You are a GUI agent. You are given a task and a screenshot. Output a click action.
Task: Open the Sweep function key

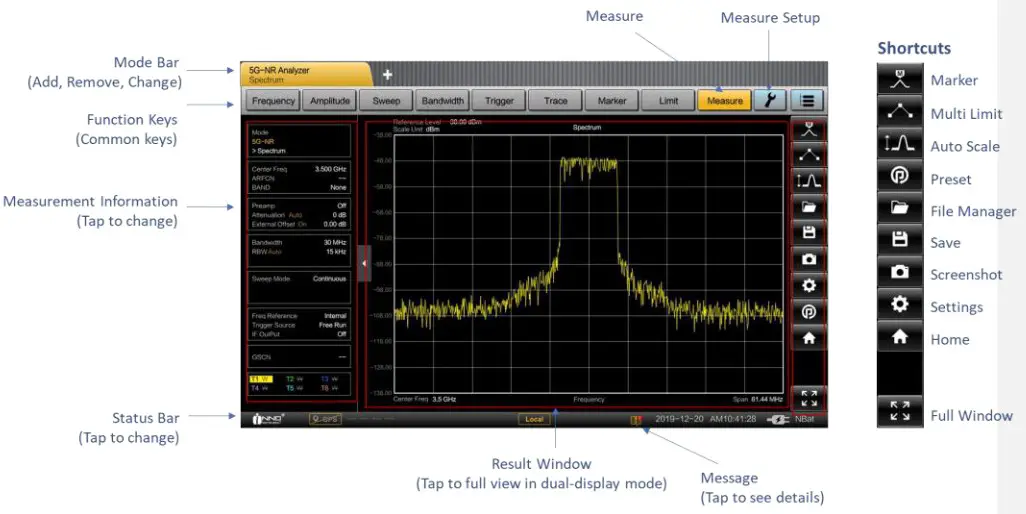[x=386, y=101]
